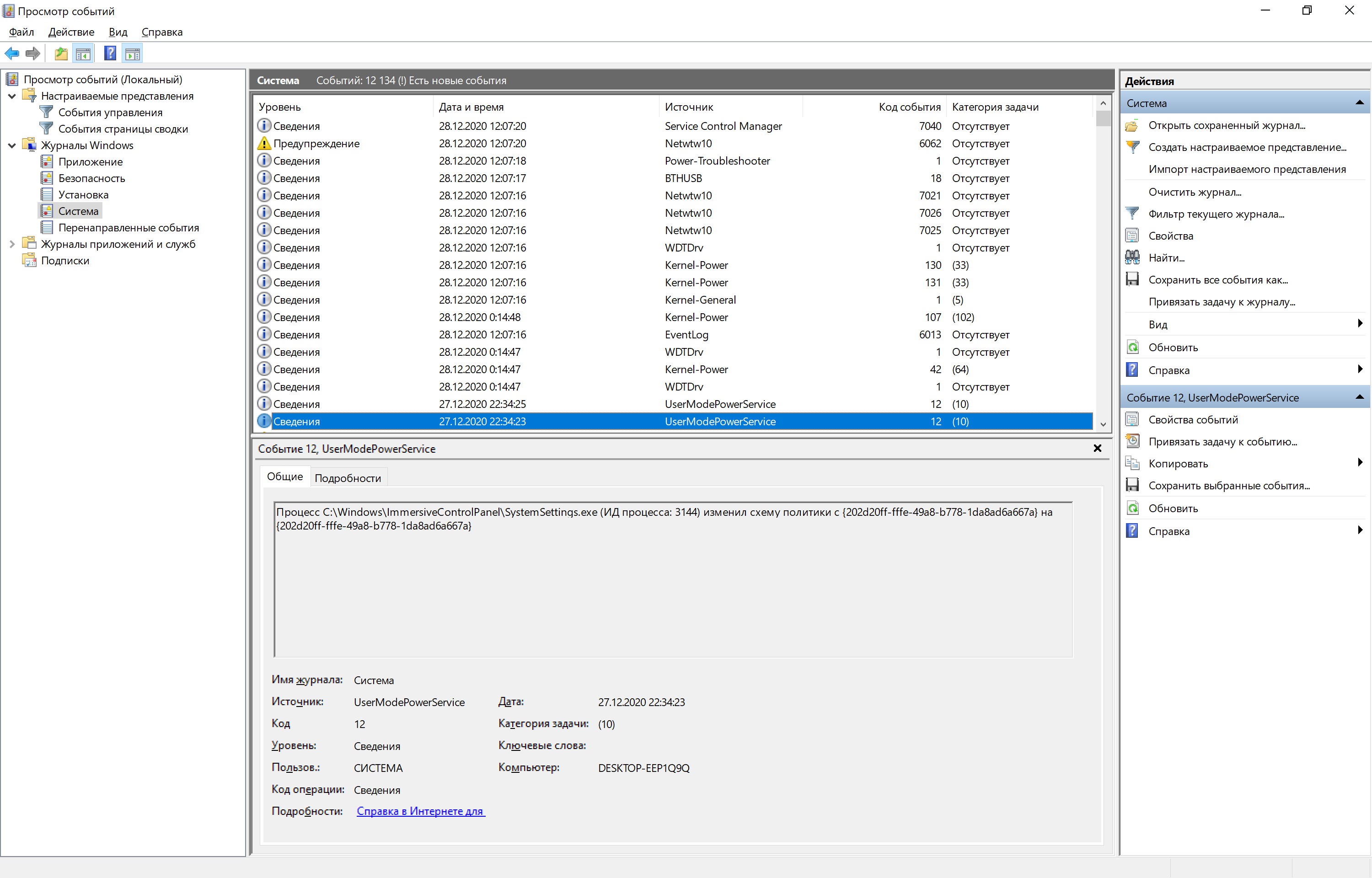Open the Справка в Интернете link
1372x878 pixels.
coord(421,811)
